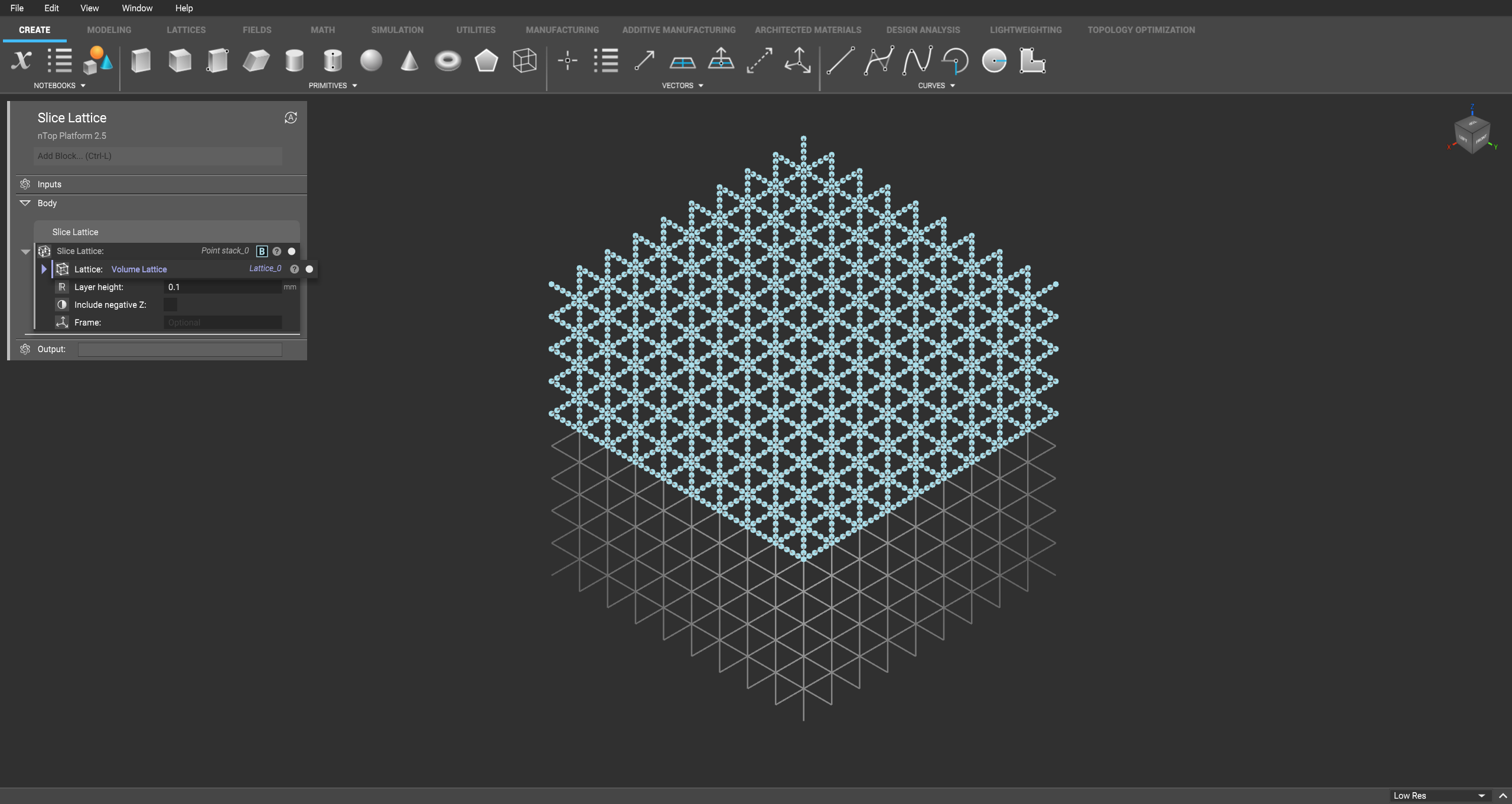Insert the Cube primitive
Viewport: 1512px width, 804px height.
pos(180,60)
